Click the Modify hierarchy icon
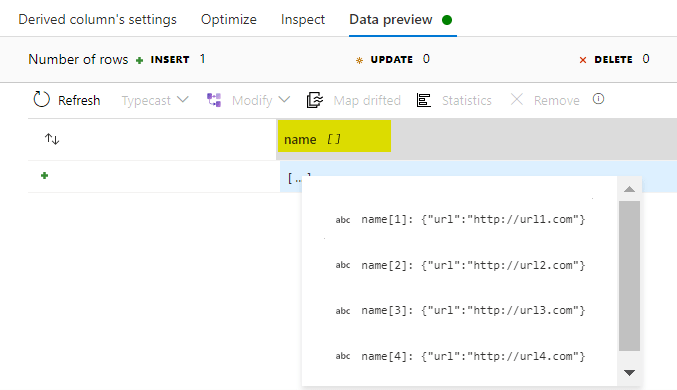 pos(214,100)
